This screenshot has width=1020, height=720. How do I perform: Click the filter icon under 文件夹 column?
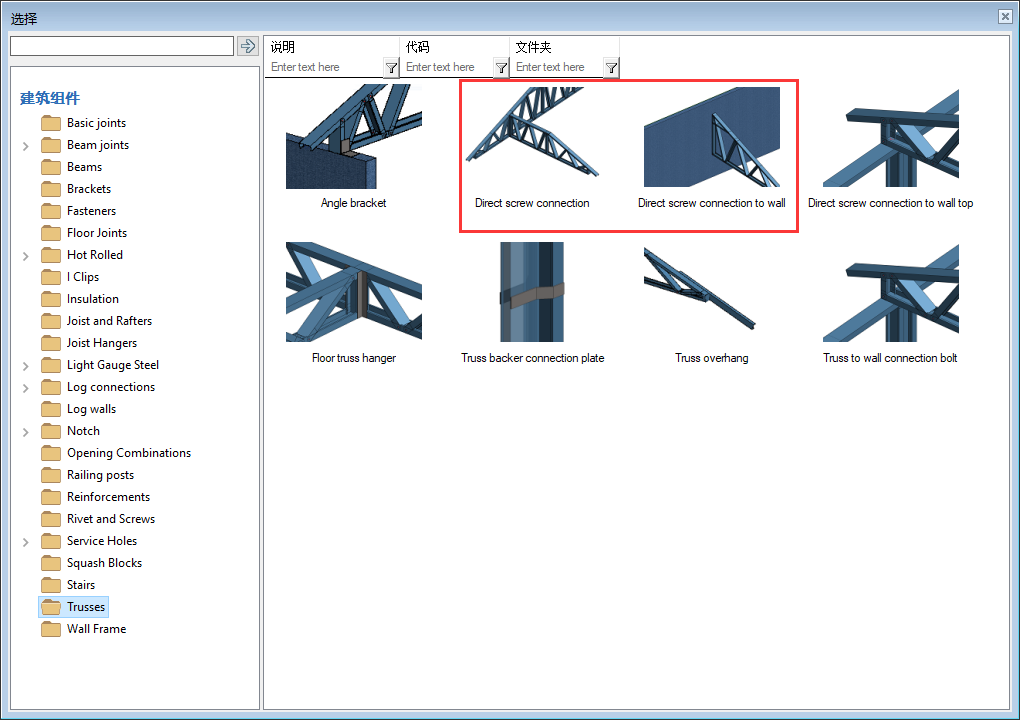click(x=611, y=68)
